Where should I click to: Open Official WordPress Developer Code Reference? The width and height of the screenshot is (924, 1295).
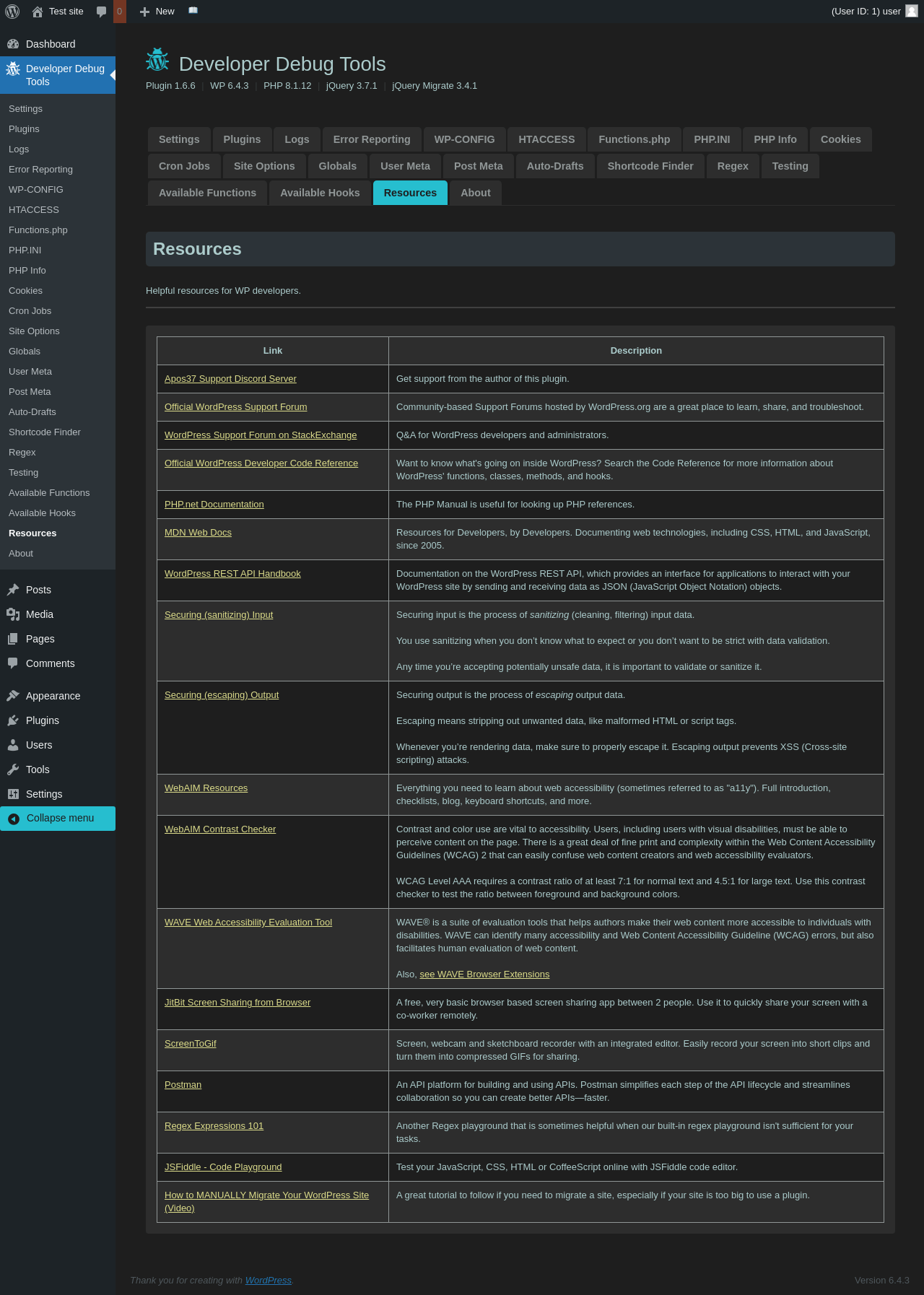point(261,463)
